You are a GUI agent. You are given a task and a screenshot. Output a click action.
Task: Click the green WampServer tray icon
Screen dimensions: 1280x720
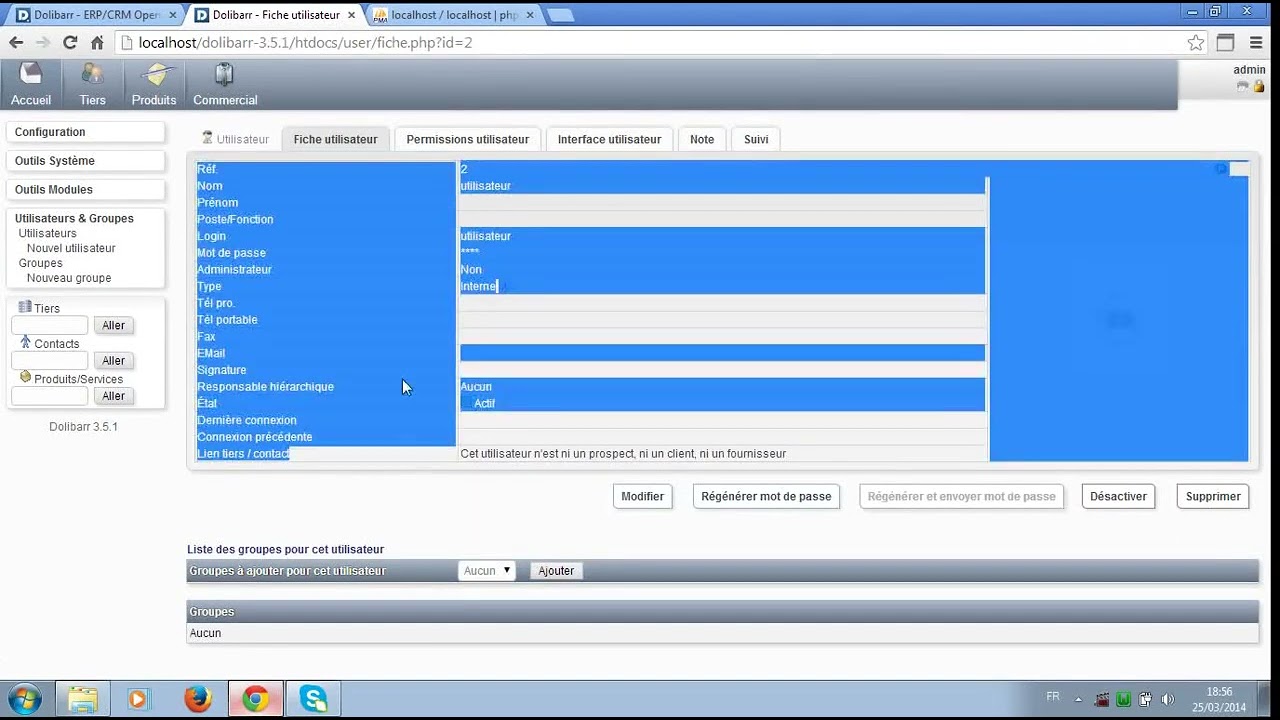point(1123,699)
